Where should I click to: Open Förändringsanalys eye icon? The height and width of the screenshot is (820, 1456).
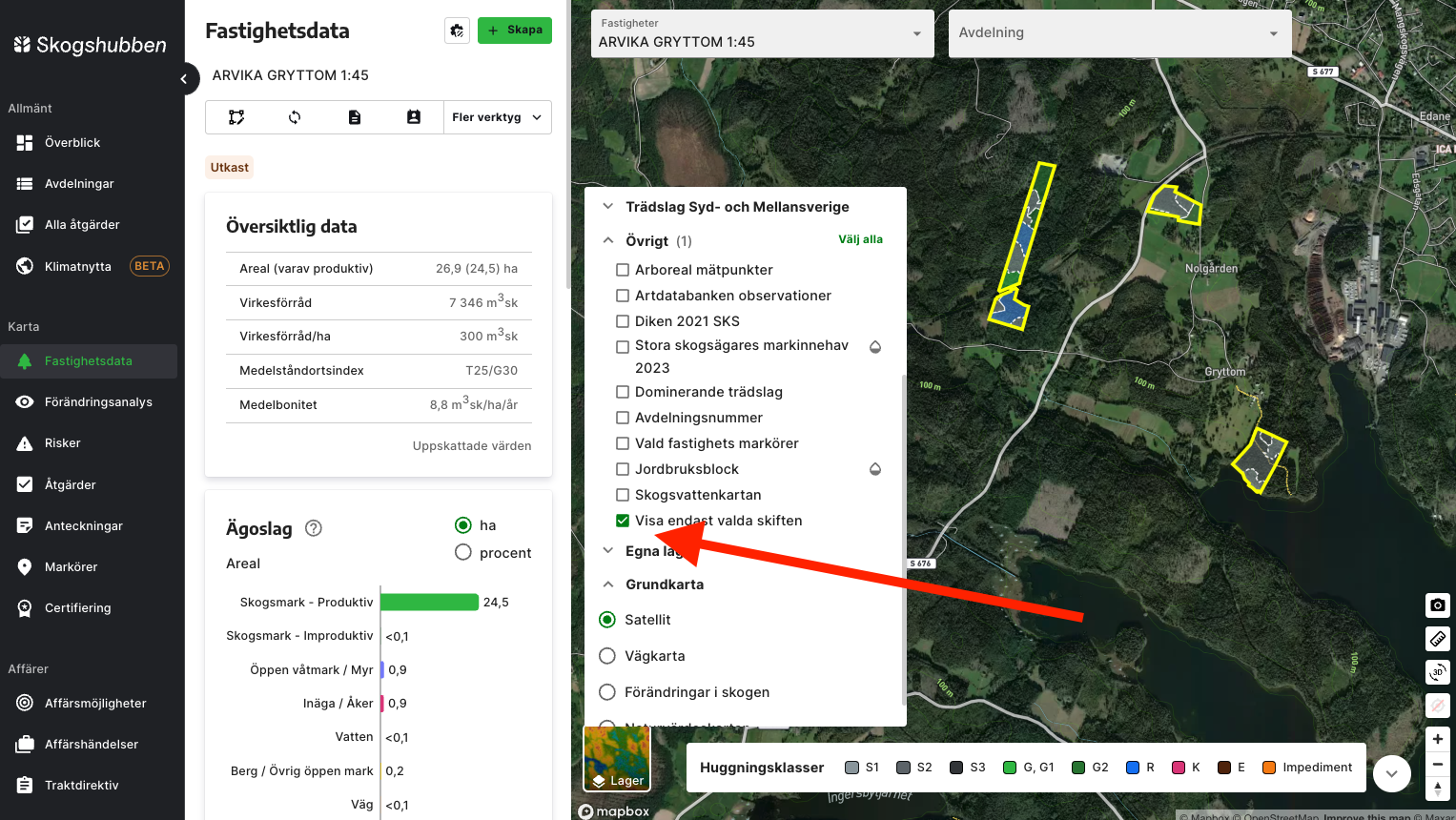tap(25, 402)
